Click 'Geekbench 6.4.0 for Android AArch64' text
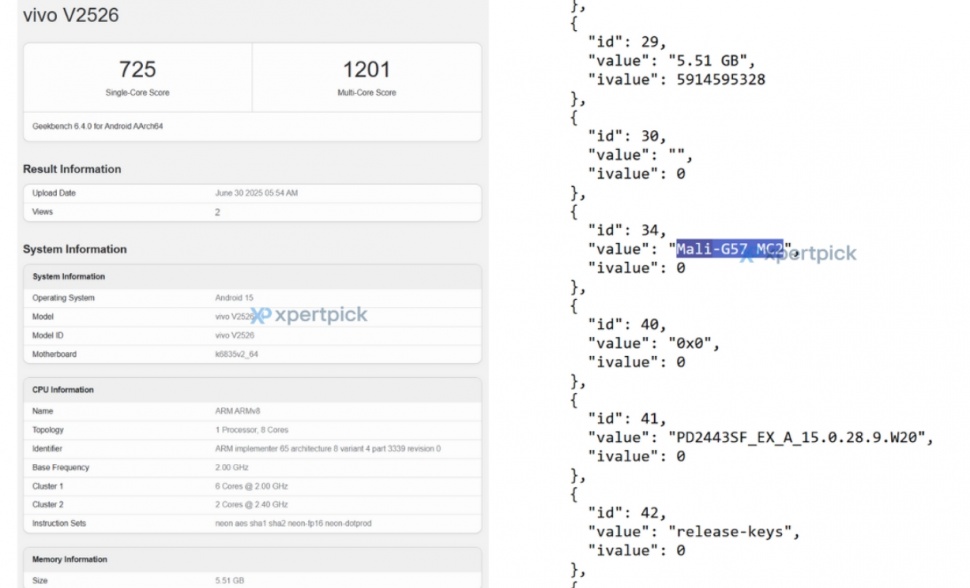Image resolution: width=970 pixels, height=588 pixels. pos(98,126)
